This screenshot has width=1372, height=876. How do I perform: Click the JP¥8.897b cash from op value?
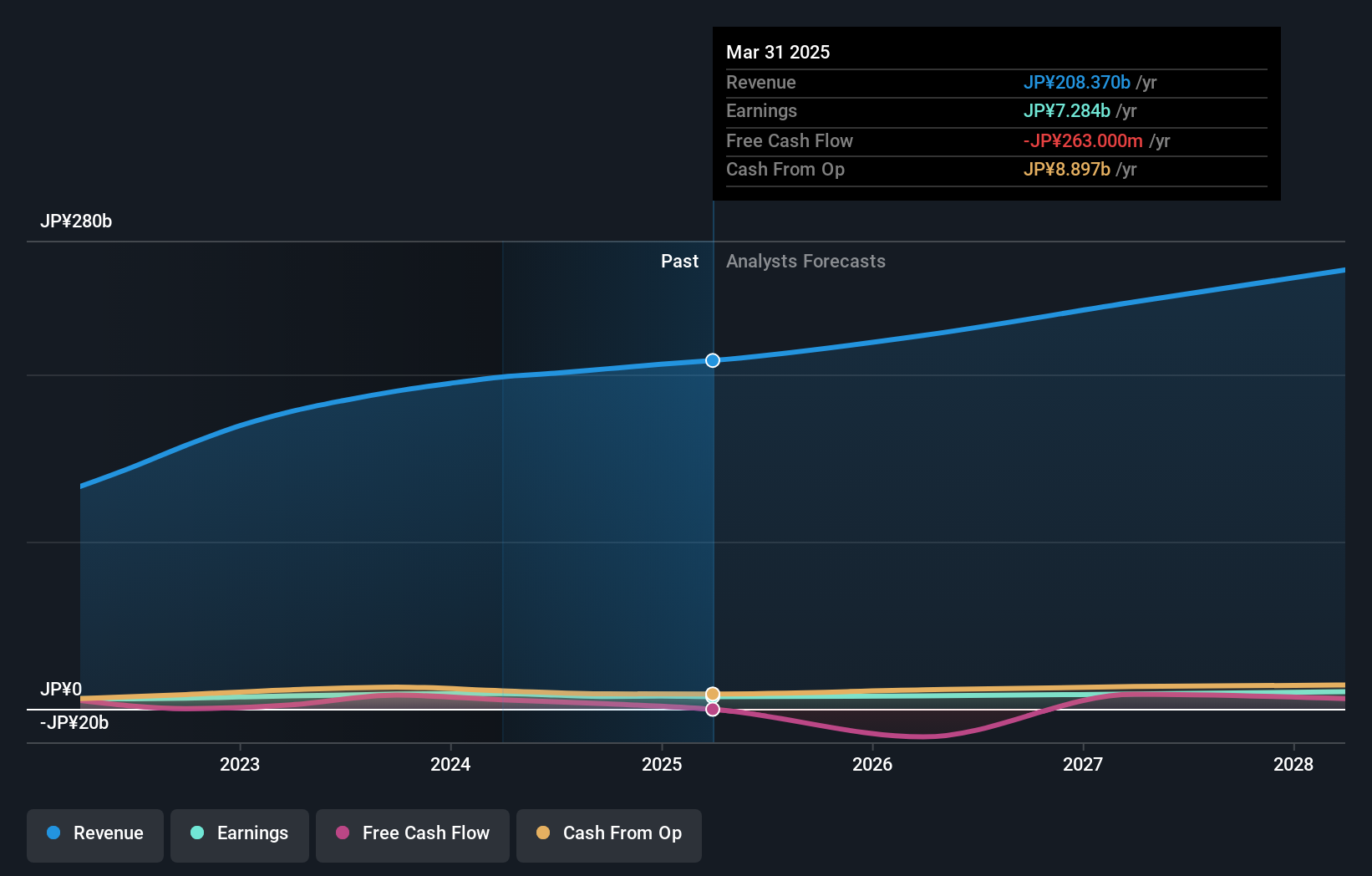click(1067, 170)
